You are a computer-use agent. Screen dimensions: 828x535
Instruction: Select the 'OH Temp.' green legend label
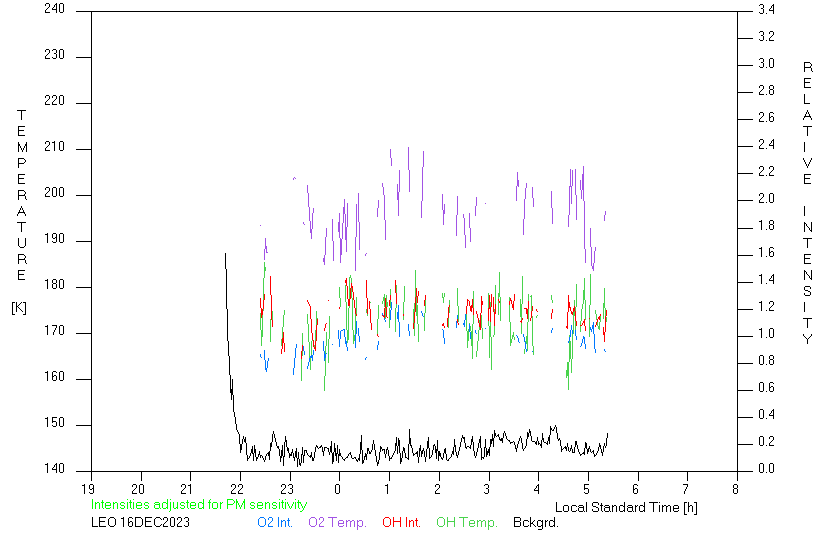[x=467, y=522]
